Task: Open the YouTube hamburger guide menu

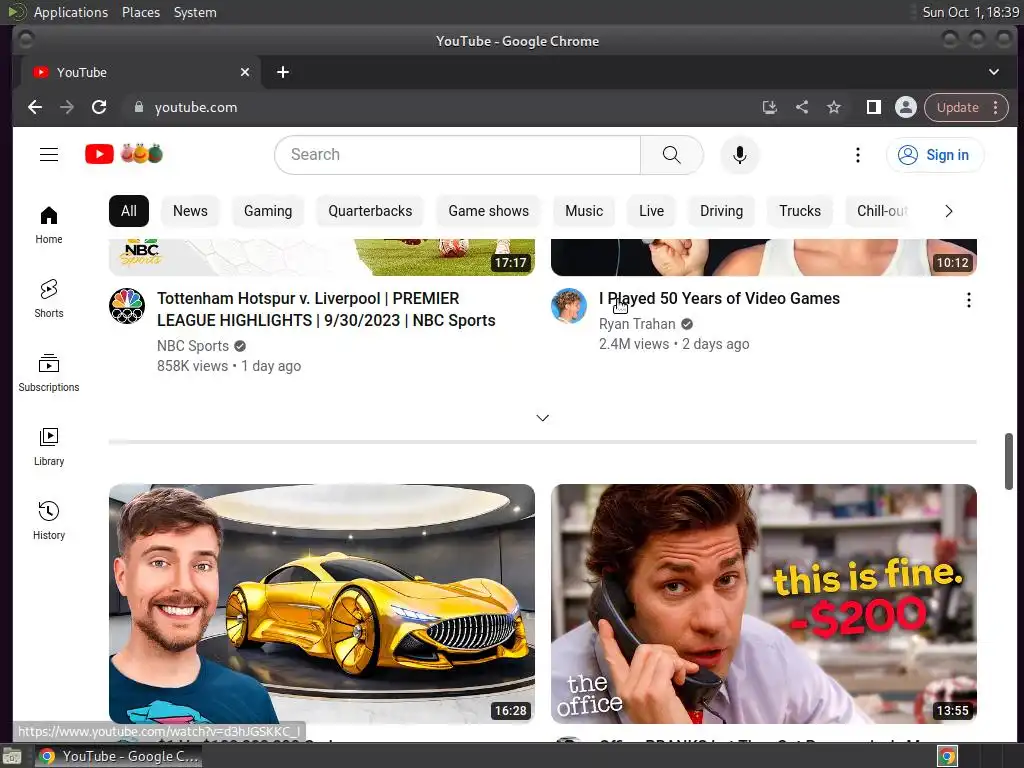Action: pyautogui.click(x=49, y=155)
